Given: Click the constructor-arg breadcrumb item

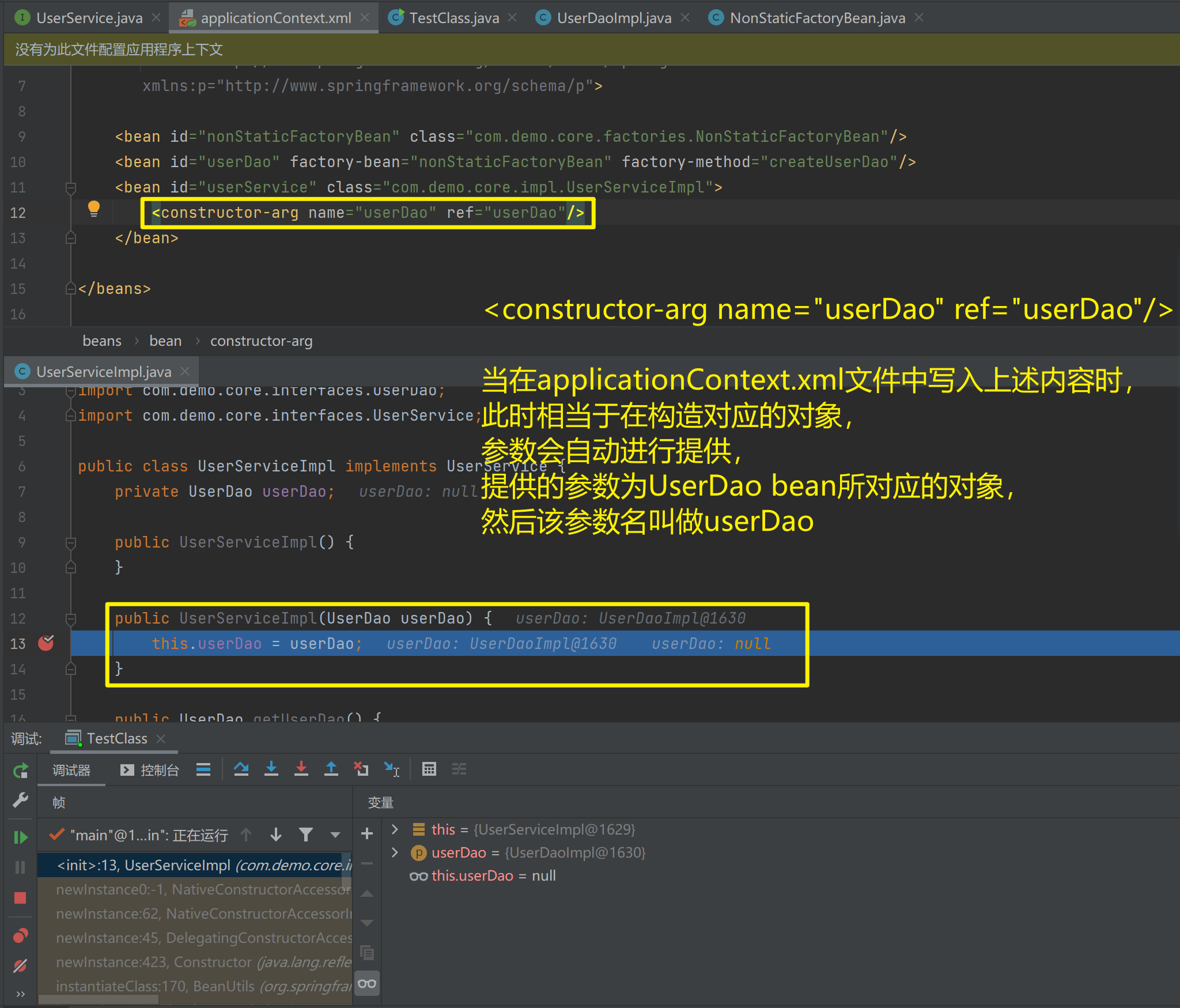Looking at the screenshot, I should (x=261, y=341).
